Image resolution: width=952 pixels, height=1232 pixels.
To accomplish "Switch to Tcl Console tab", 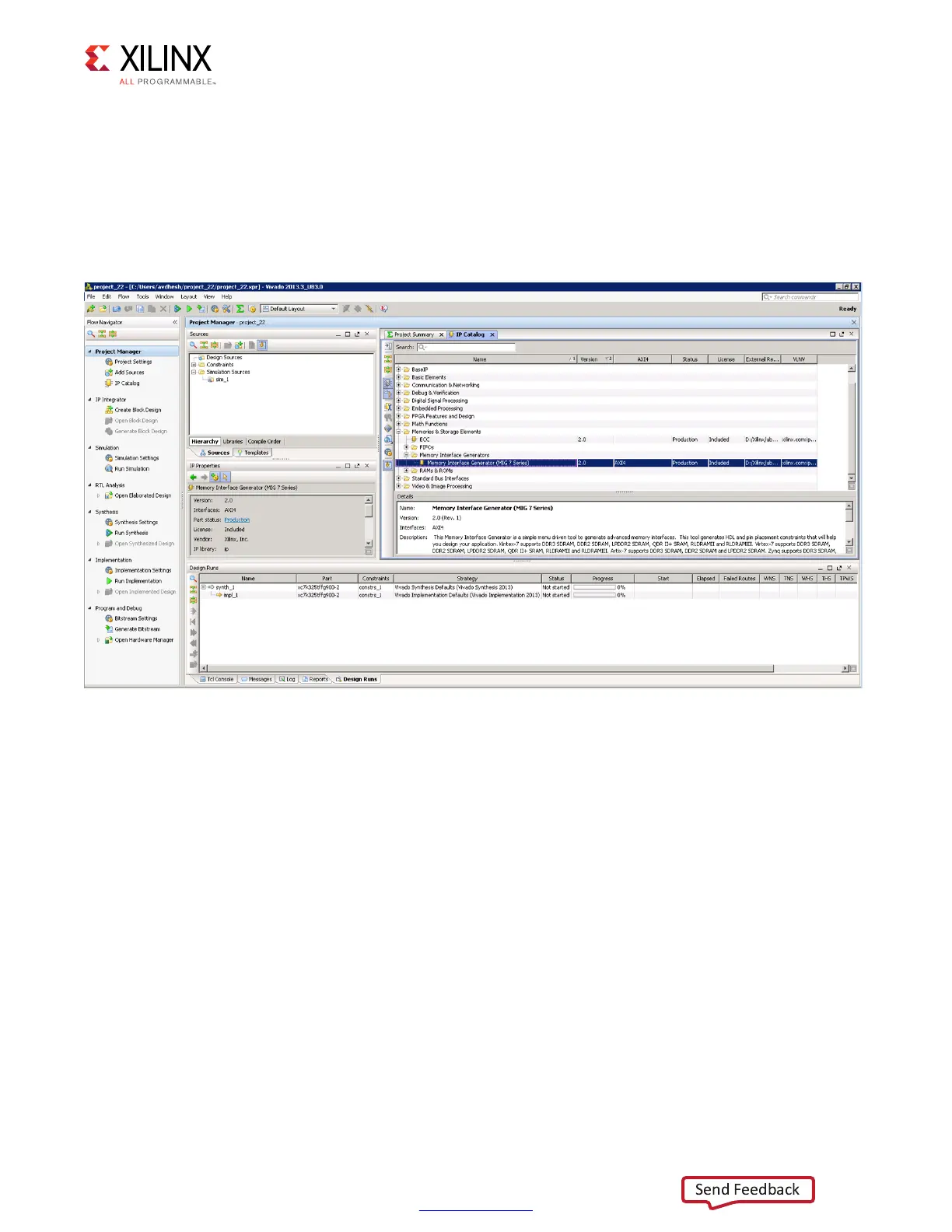I will click(216, 679).
